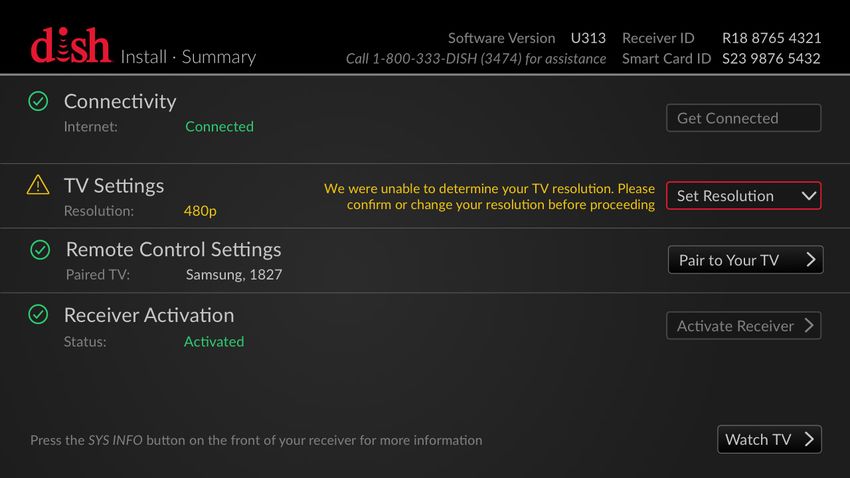
Task: Click the Remote Control Settings check icon
Action: coord(40,250)
